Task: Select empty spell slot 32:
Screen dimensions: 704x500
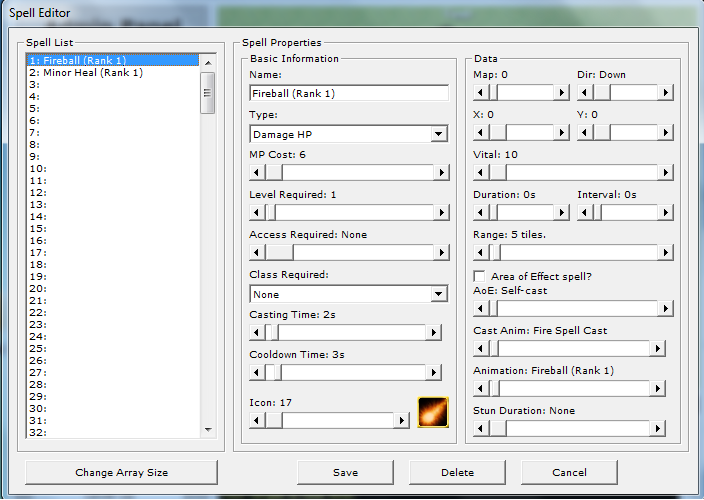Action: coord(113,432)
